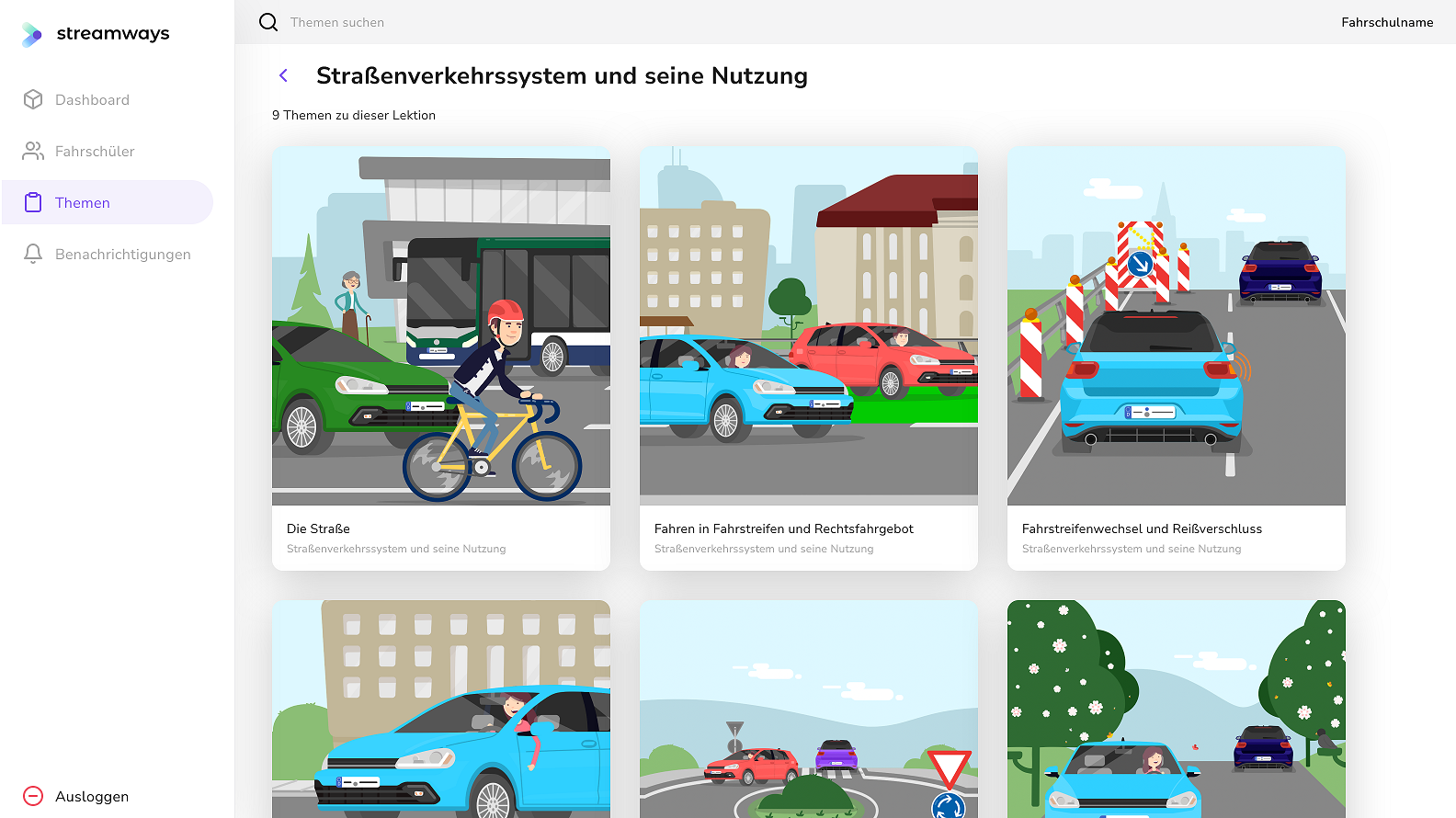Log out via the Ausloggen label

click(92, 796)
